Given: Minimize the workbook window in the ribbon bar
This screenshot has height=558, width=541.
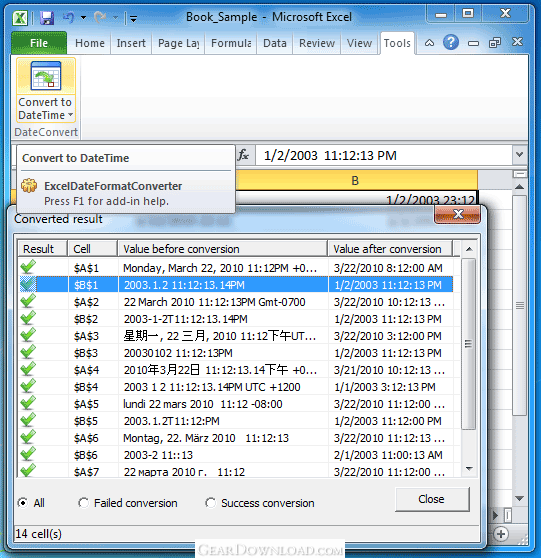Looking at the screenshot, I should [473, 43].
